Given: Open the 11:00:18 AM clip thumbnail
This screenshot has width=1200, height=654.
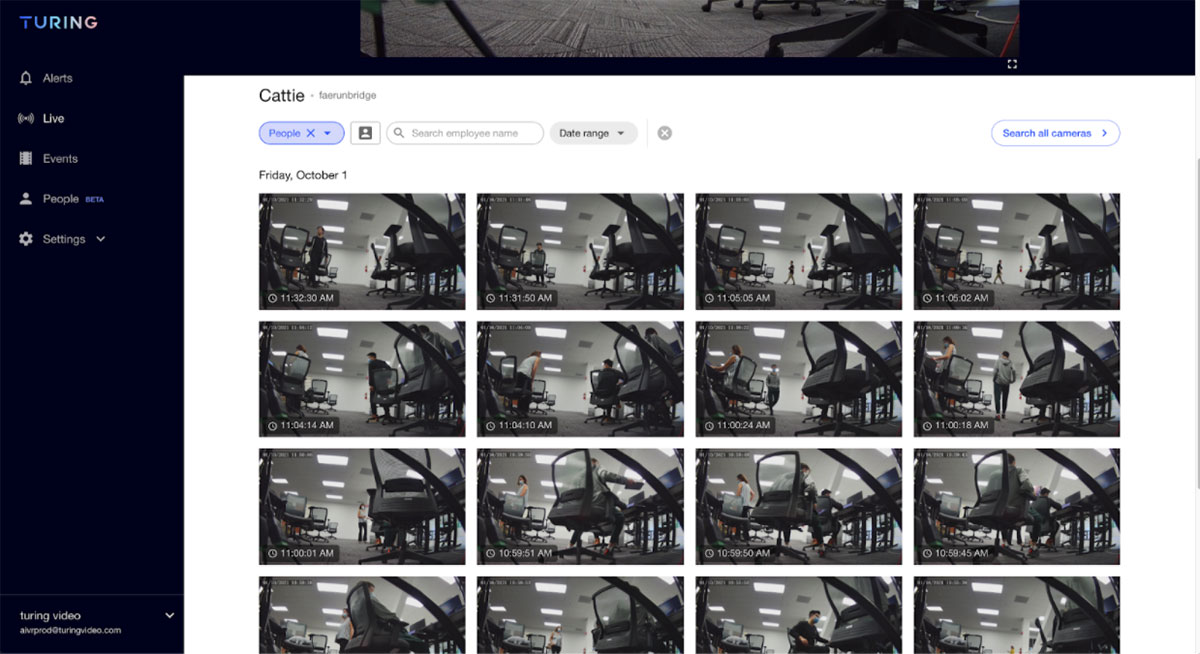Looking at the screenshot, I should pos(1017,379).
